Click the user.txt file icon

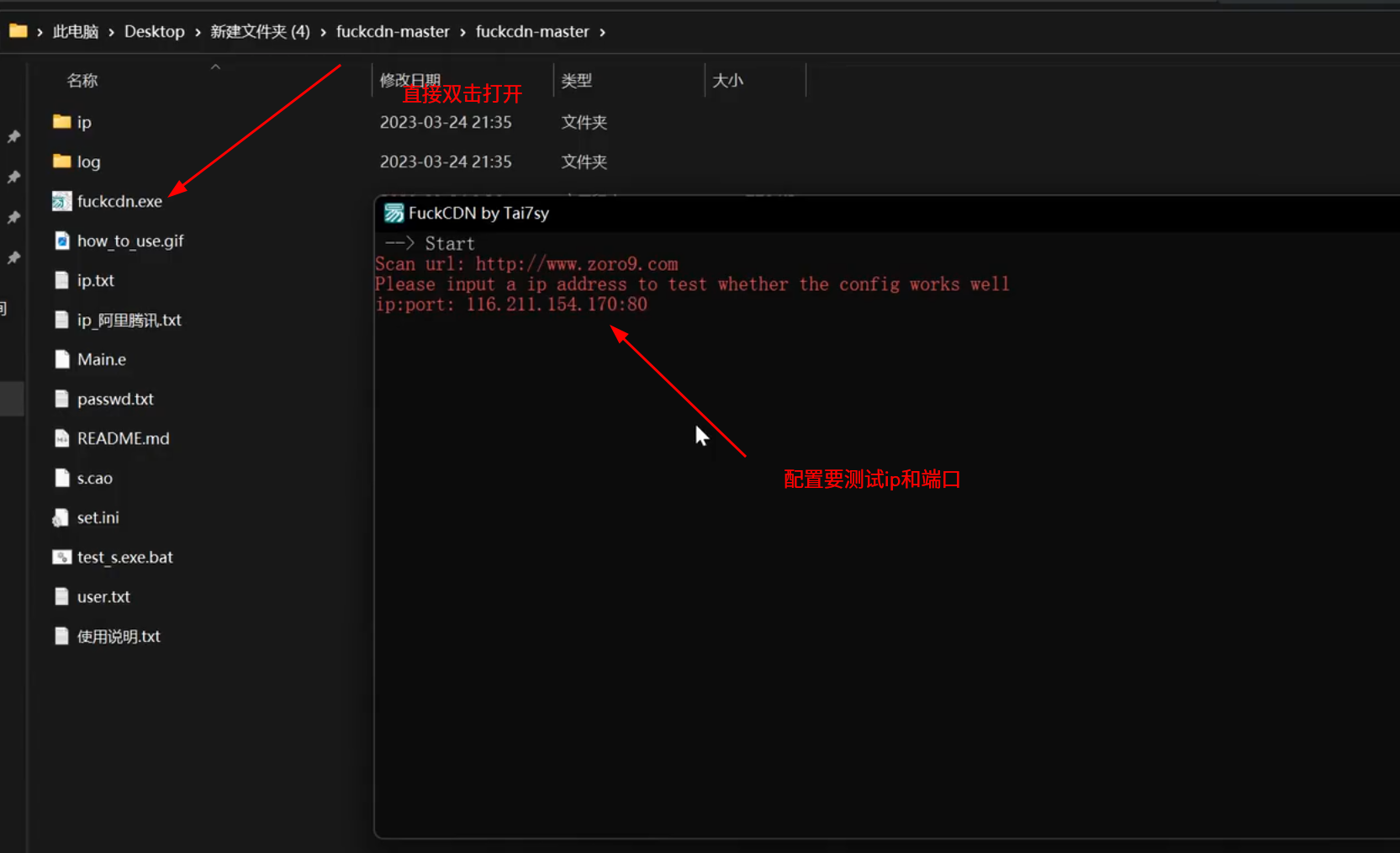(61, 596)
